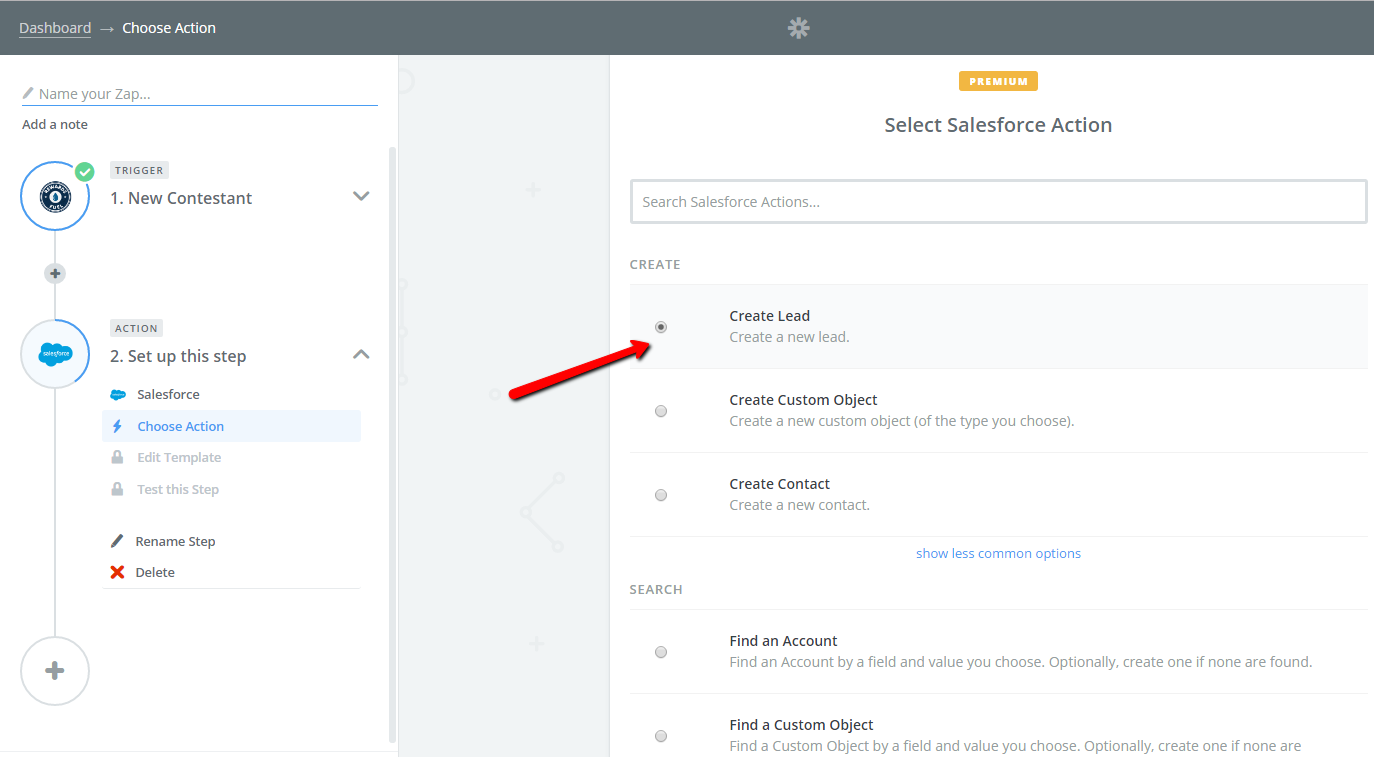Click the Zapier asterisk logo in header
Viewport: 1374px width, 757px height.
coord(798,28)
